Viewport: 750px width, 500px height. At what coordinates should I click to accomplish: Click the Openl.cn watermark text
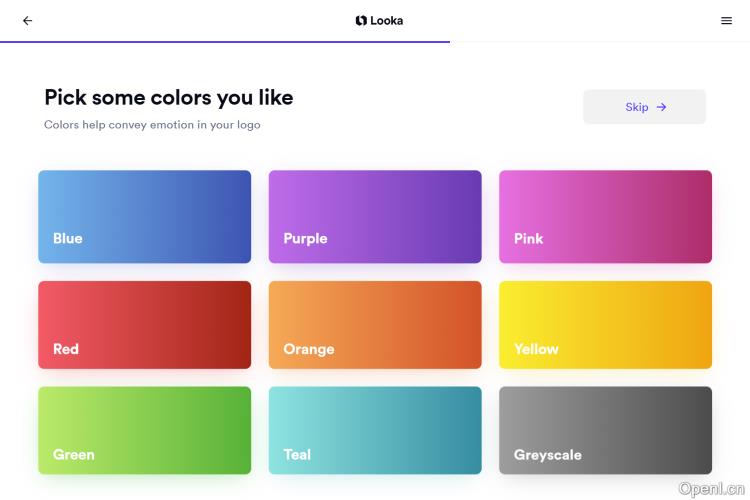[x=712, y=488]
